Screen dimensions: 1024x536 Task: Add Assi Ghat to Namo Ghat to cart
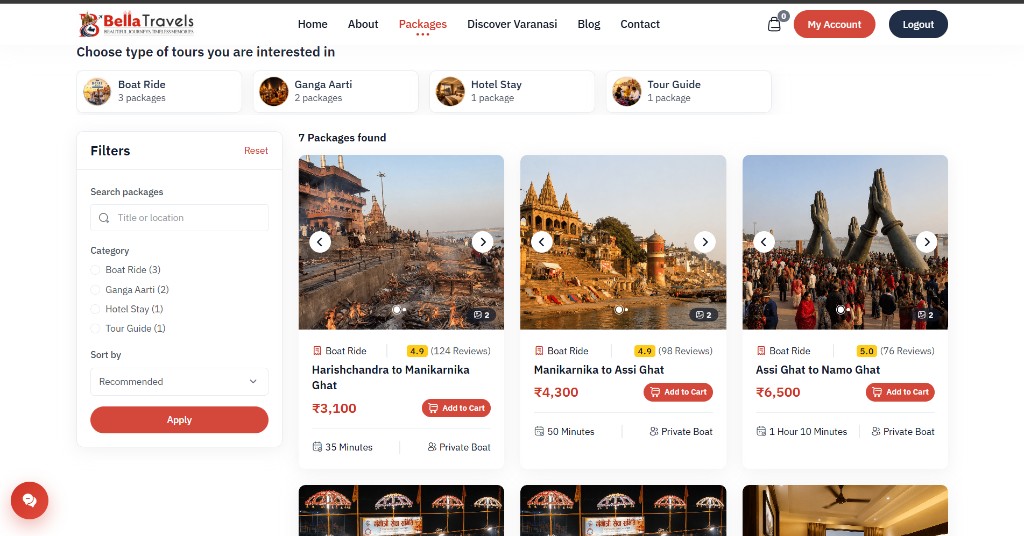pyautogui.click(x=901, y=392)
